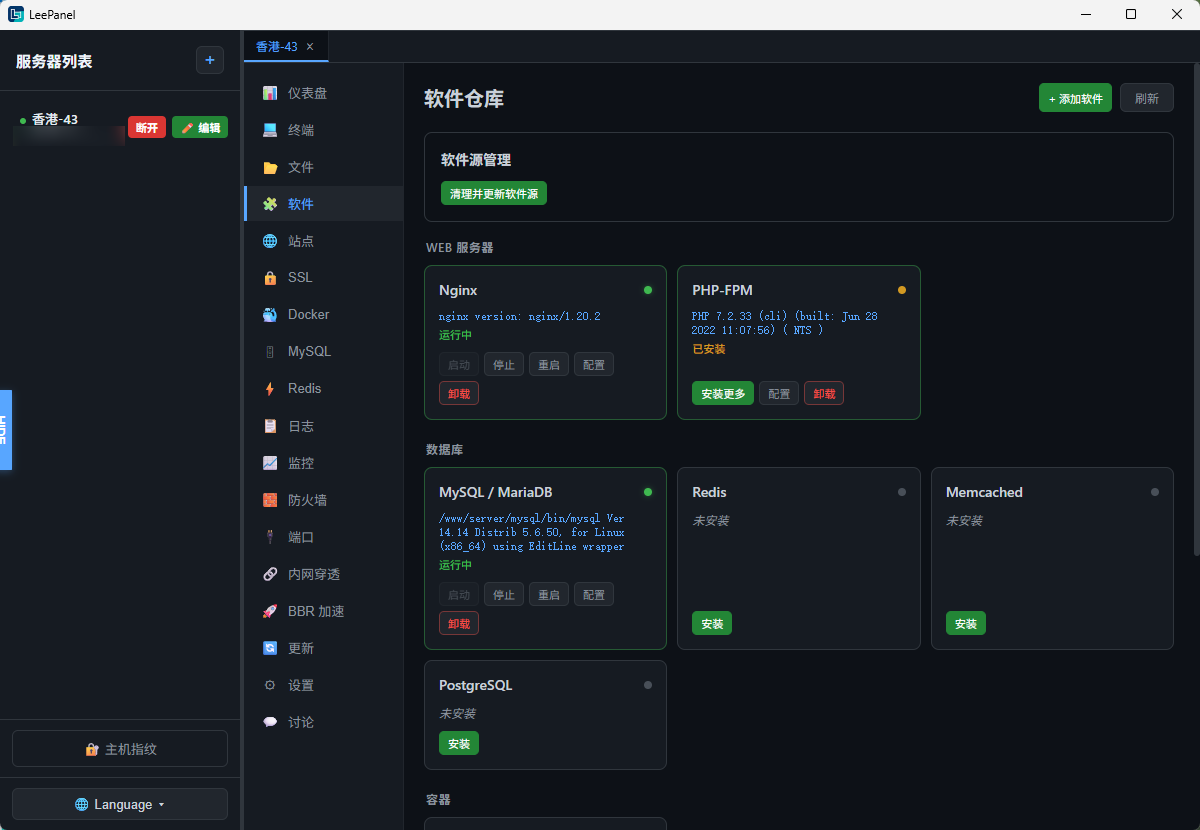The height and width of the screenshot is (830, 1200).
Task: Switch to the 香港-43 tab
Action: (277, 46)
